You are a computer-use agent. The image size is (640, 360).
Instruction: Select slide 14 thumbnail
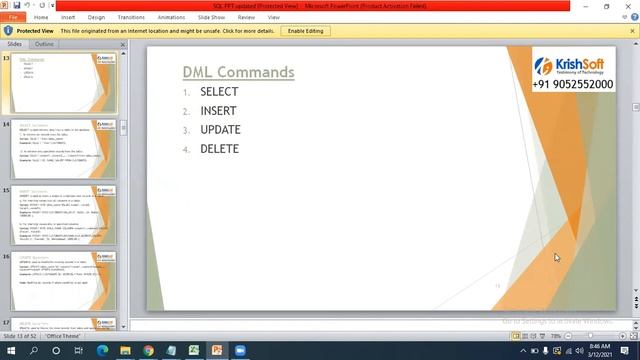(x=63, y=149)
